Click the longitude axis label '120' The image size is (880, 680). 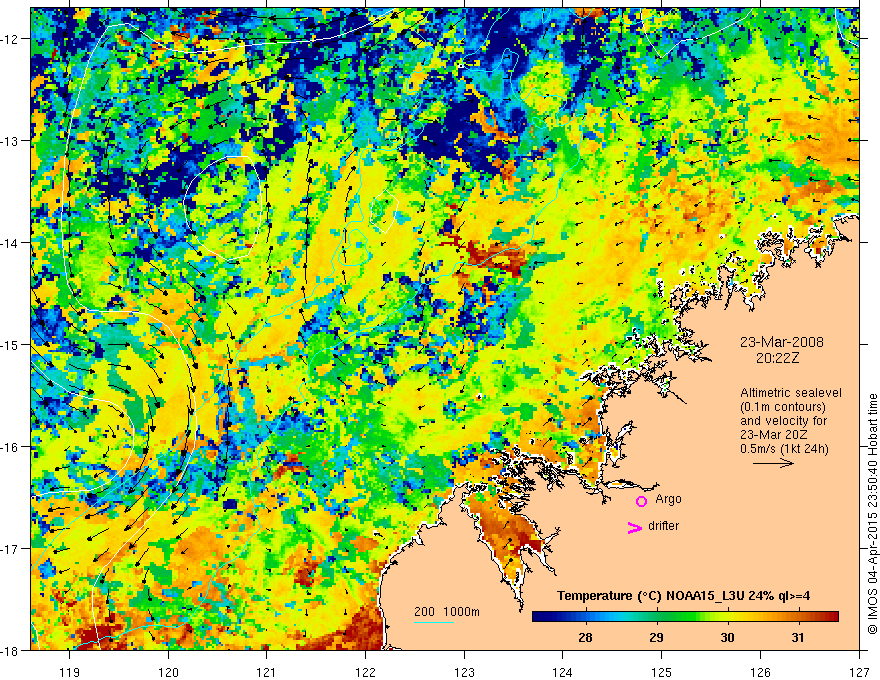click(x=168, y=672)
